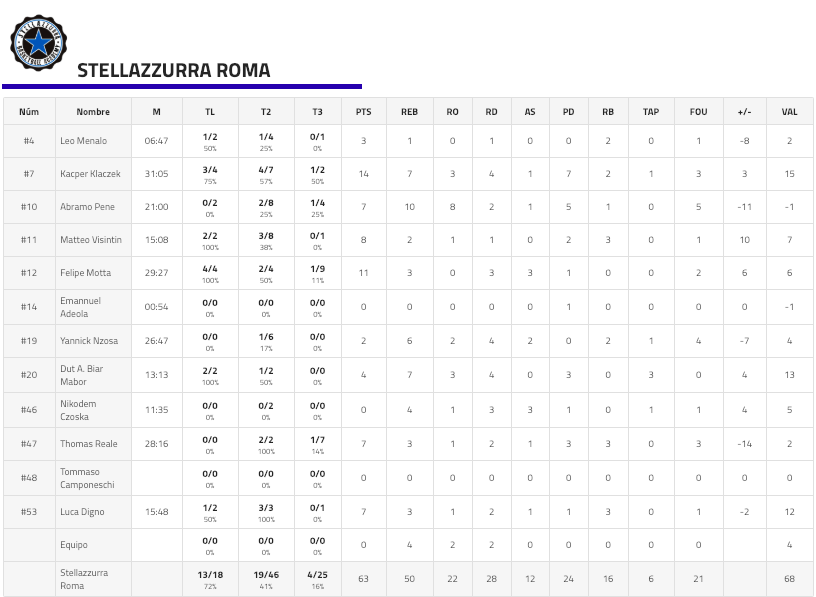Click Stellazzurra Roma totals row label
Viewport: 816px width, 597px height.
pyautogui.click(x=84, y=579)
